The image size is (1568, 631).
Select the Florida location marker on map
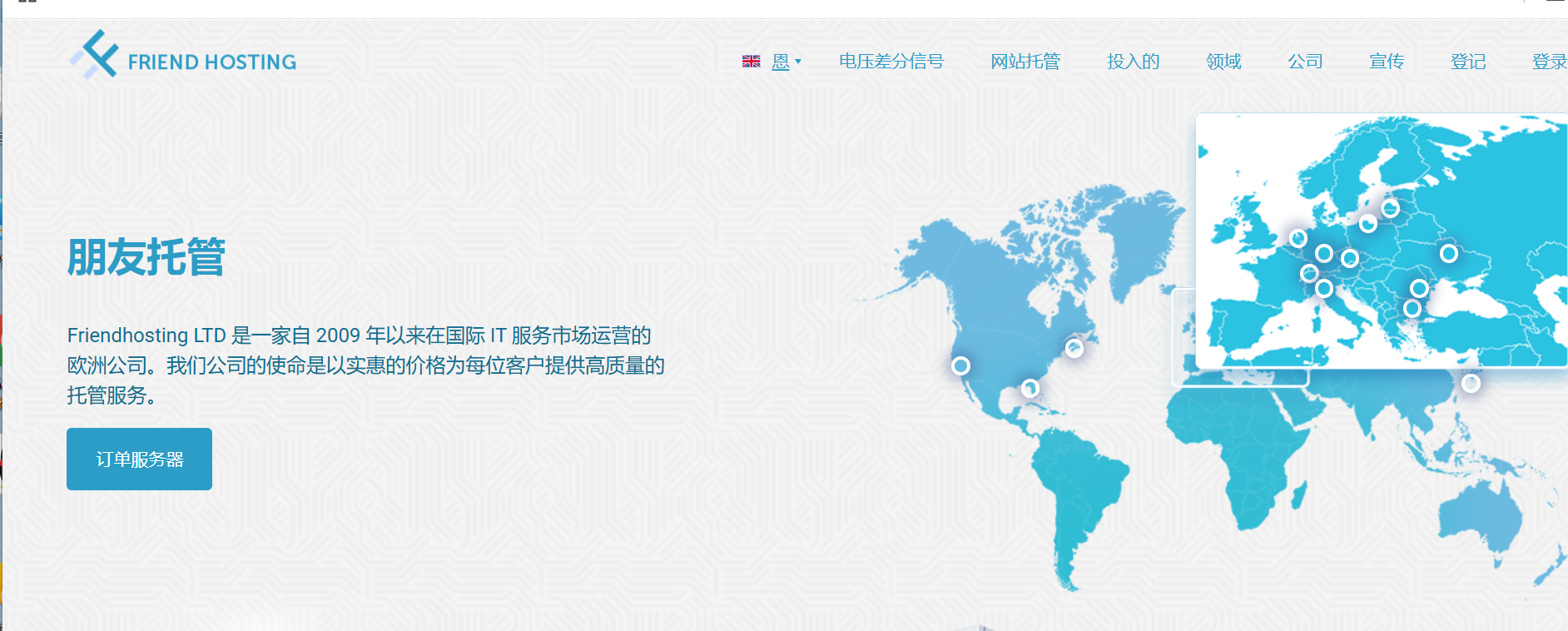pyautogui.click(x=1030, y=388)
